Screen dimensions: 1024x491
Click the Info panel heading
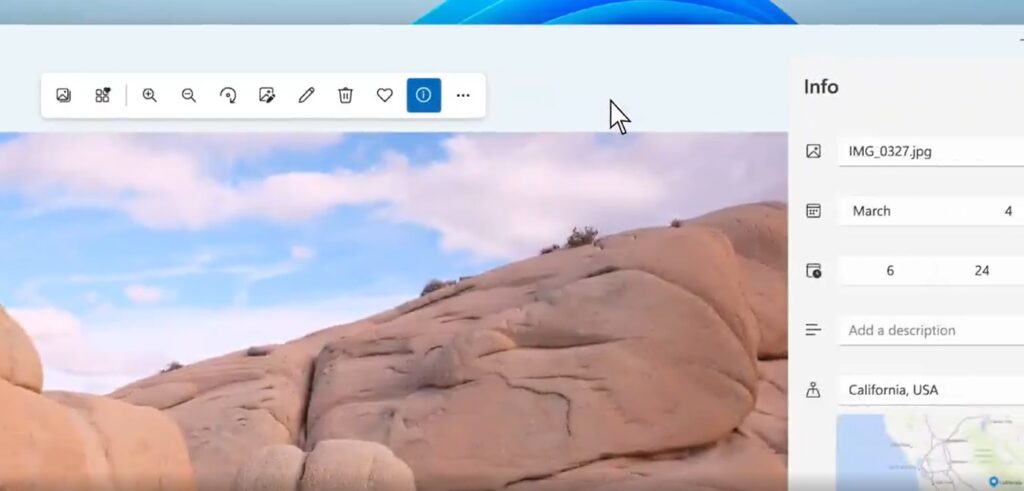(821, 87)
